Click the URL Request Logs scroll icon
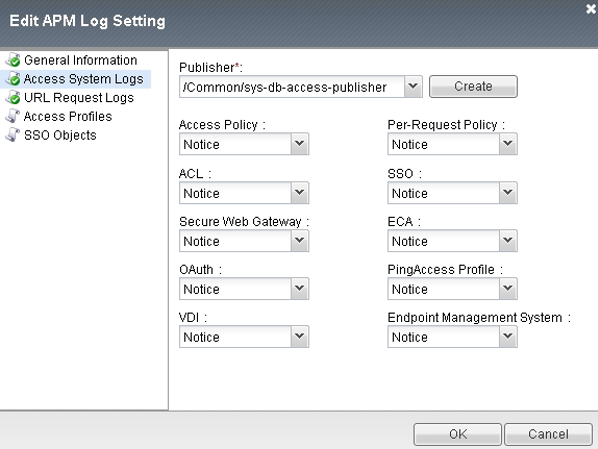 pyautogui.click(x=13, y=98)
